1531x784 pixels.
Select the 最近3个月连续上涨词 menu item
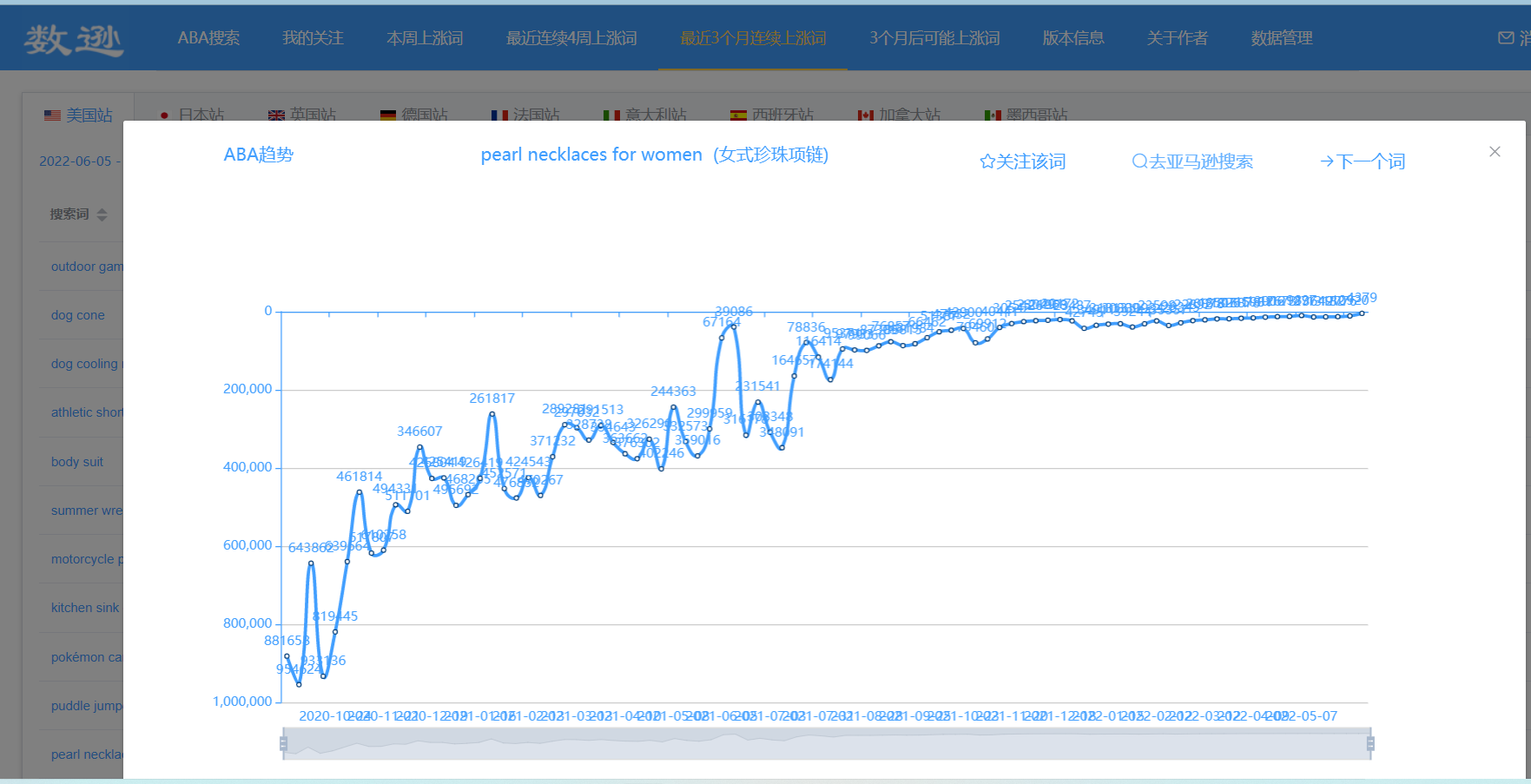point(753,38)
